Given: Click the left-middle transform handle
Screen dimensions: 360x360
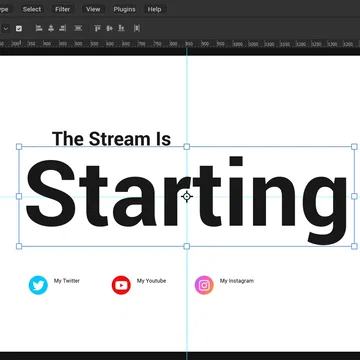Looking at the screenshot, I should [19, 196].
